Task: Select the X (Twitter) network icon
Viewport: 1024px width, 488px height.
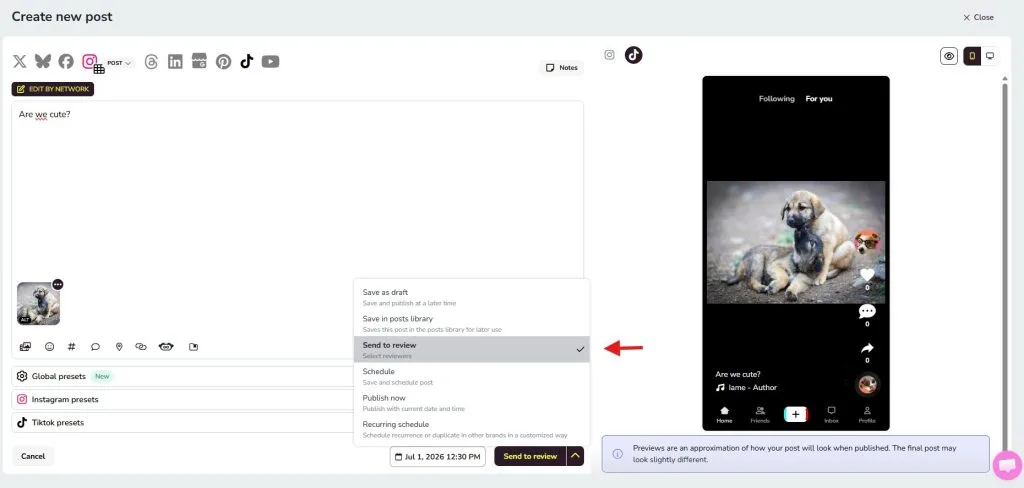Action: point(20,61)
